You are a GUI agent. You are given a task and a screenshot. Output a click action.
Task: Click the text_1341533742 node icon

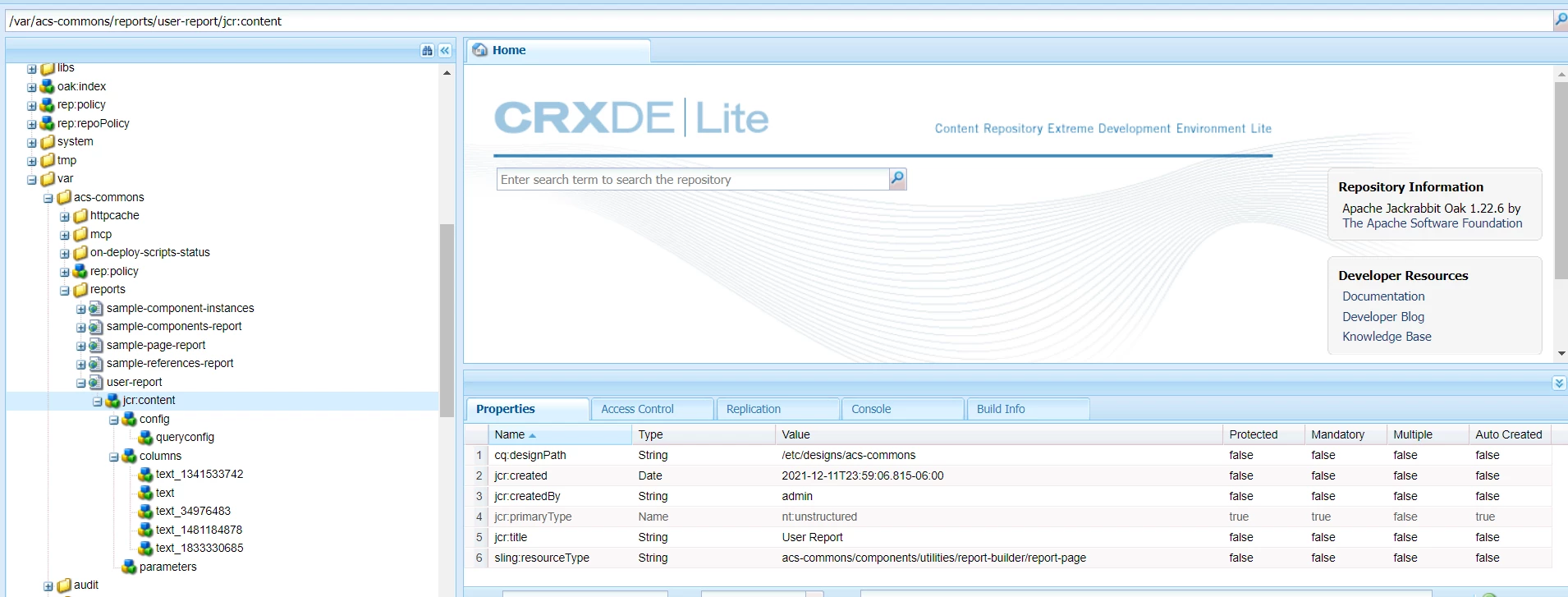pyautogui.click(x=146, y=475)
